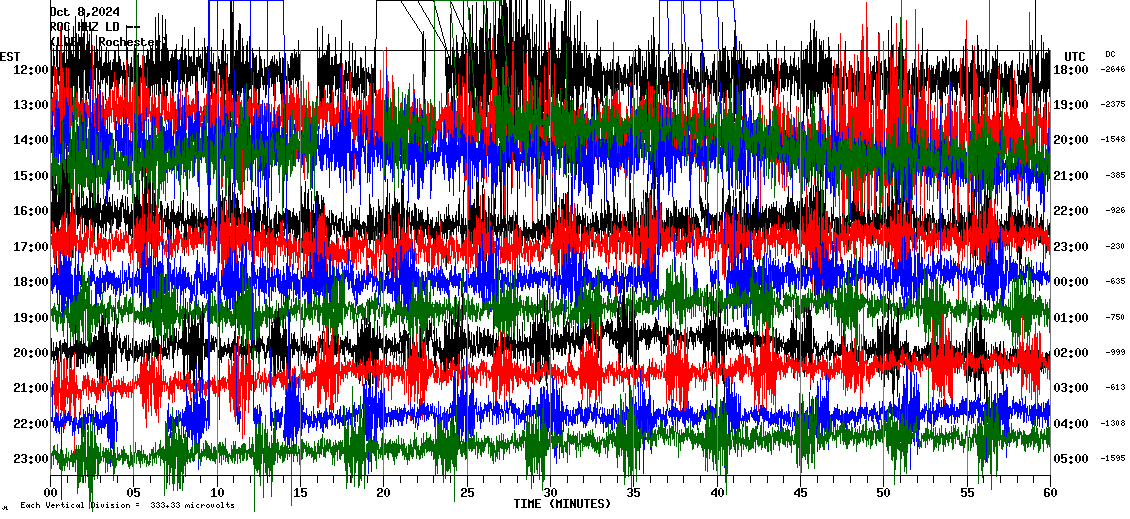Screen dimensions: 1130x519
Task: Click the 30 minute axis tick label
Action: (x=550, y=493)
